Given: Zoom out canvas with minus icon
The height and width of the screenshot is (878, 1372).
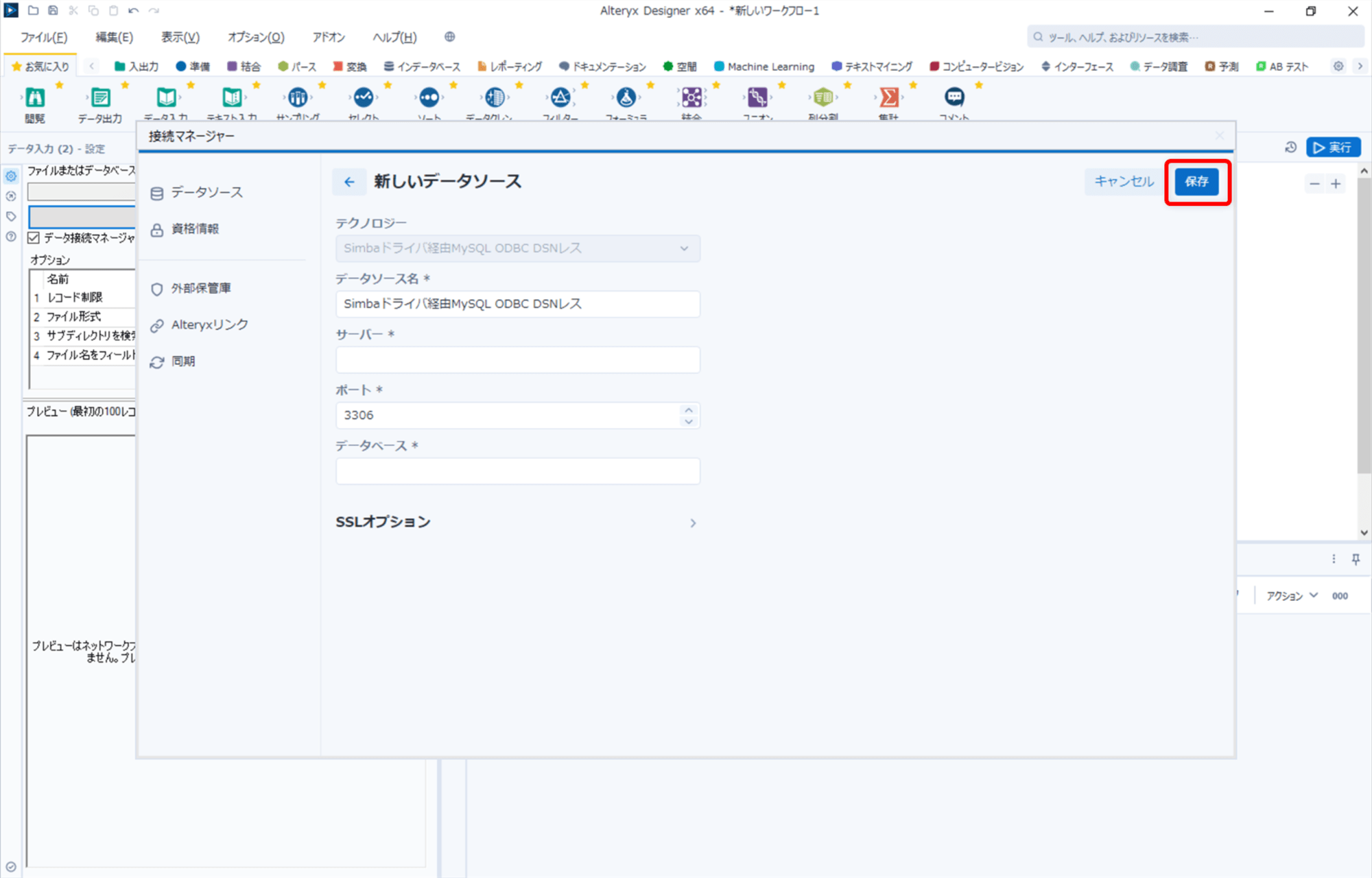Looking at the screenshot, I should click(x=1314, y=184).
